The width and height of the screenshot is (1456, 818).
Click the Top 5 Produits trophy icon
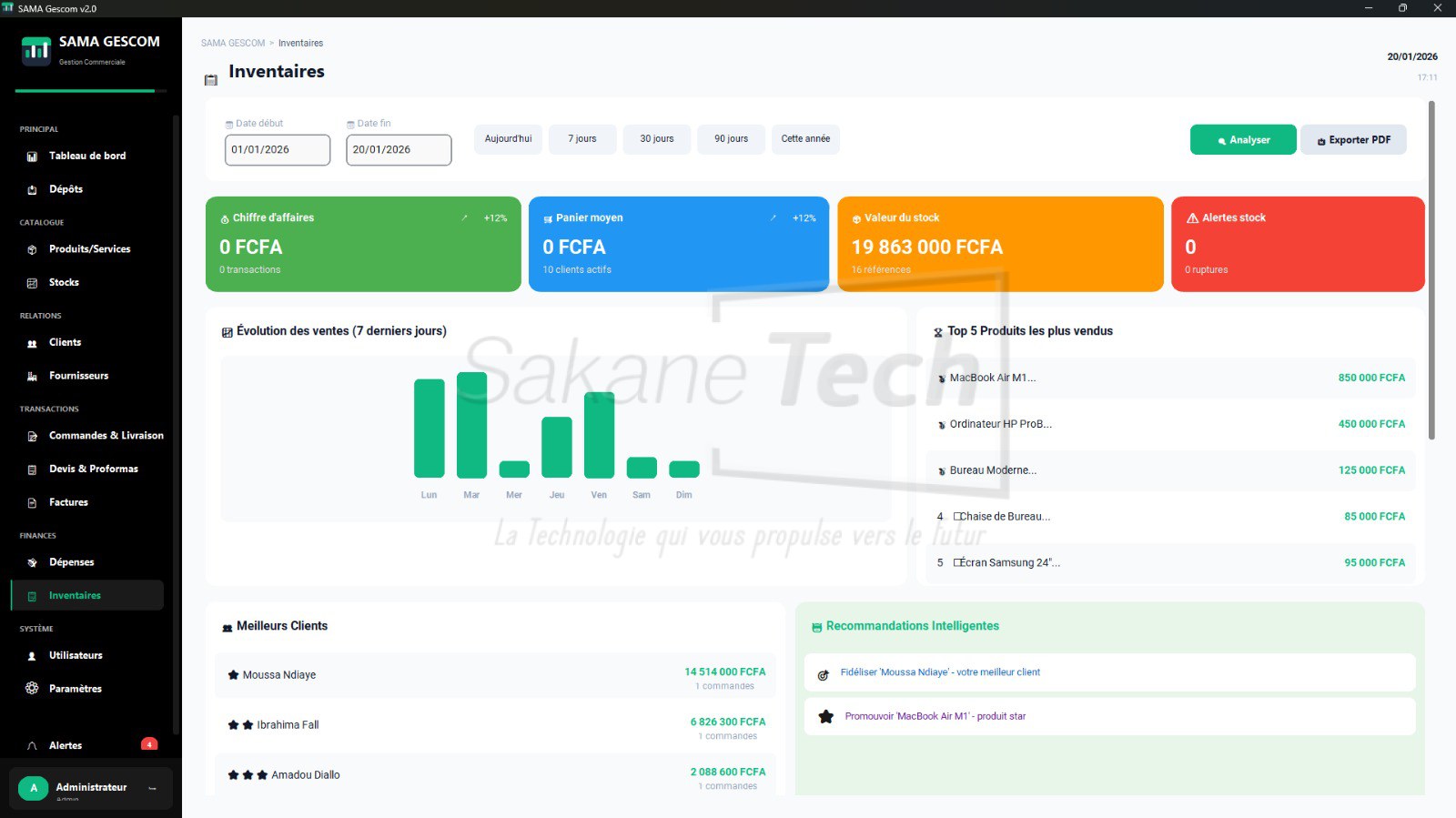938,332
